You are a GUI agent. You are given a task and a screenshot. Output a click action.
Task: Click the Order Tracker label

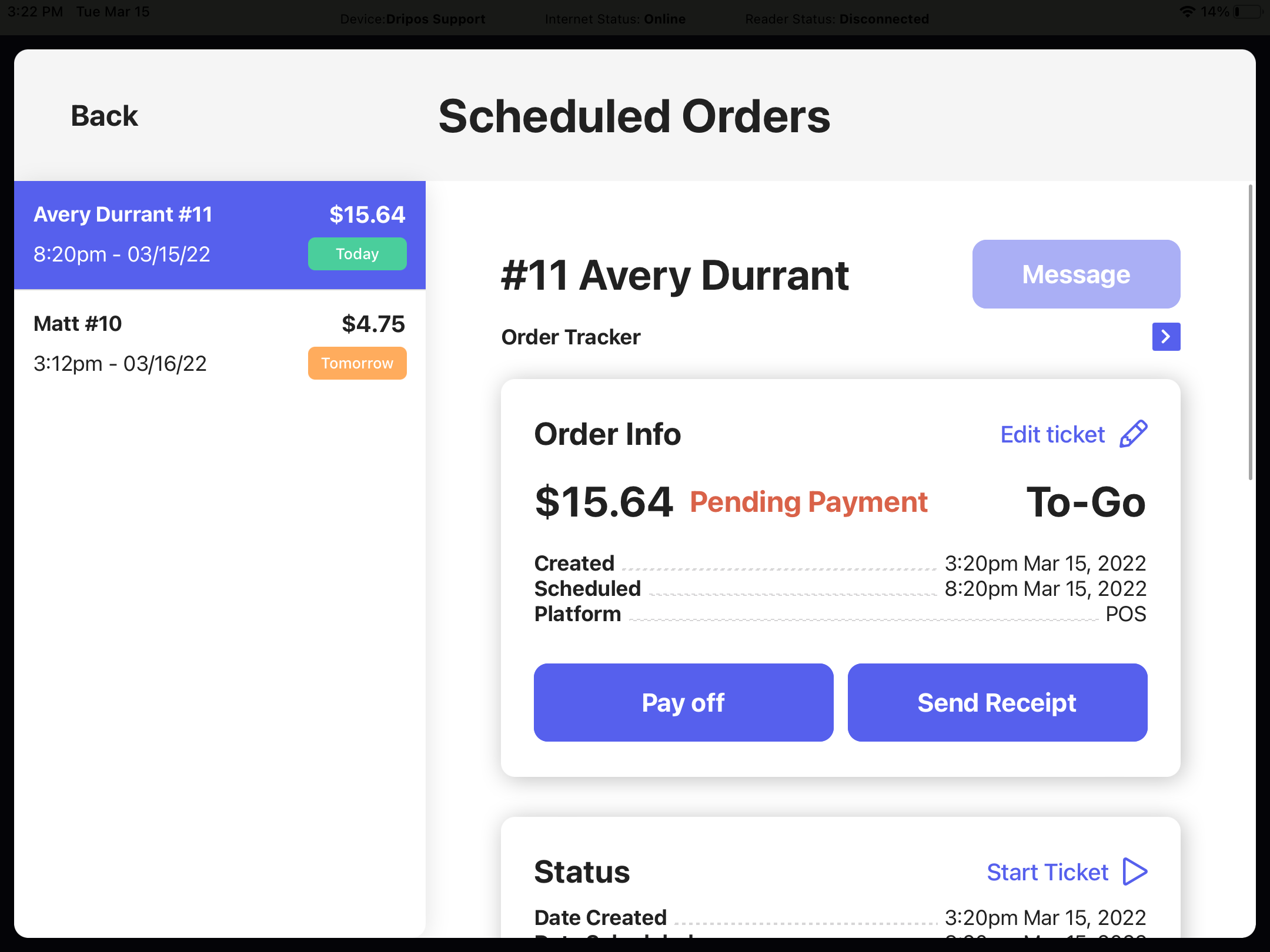tap(571, 337)
